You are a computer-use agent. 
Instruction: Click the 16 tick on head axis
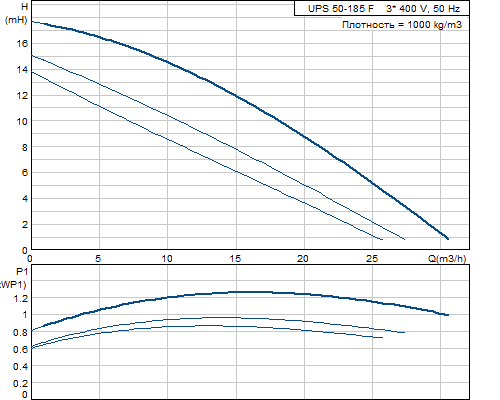[22, 44]
